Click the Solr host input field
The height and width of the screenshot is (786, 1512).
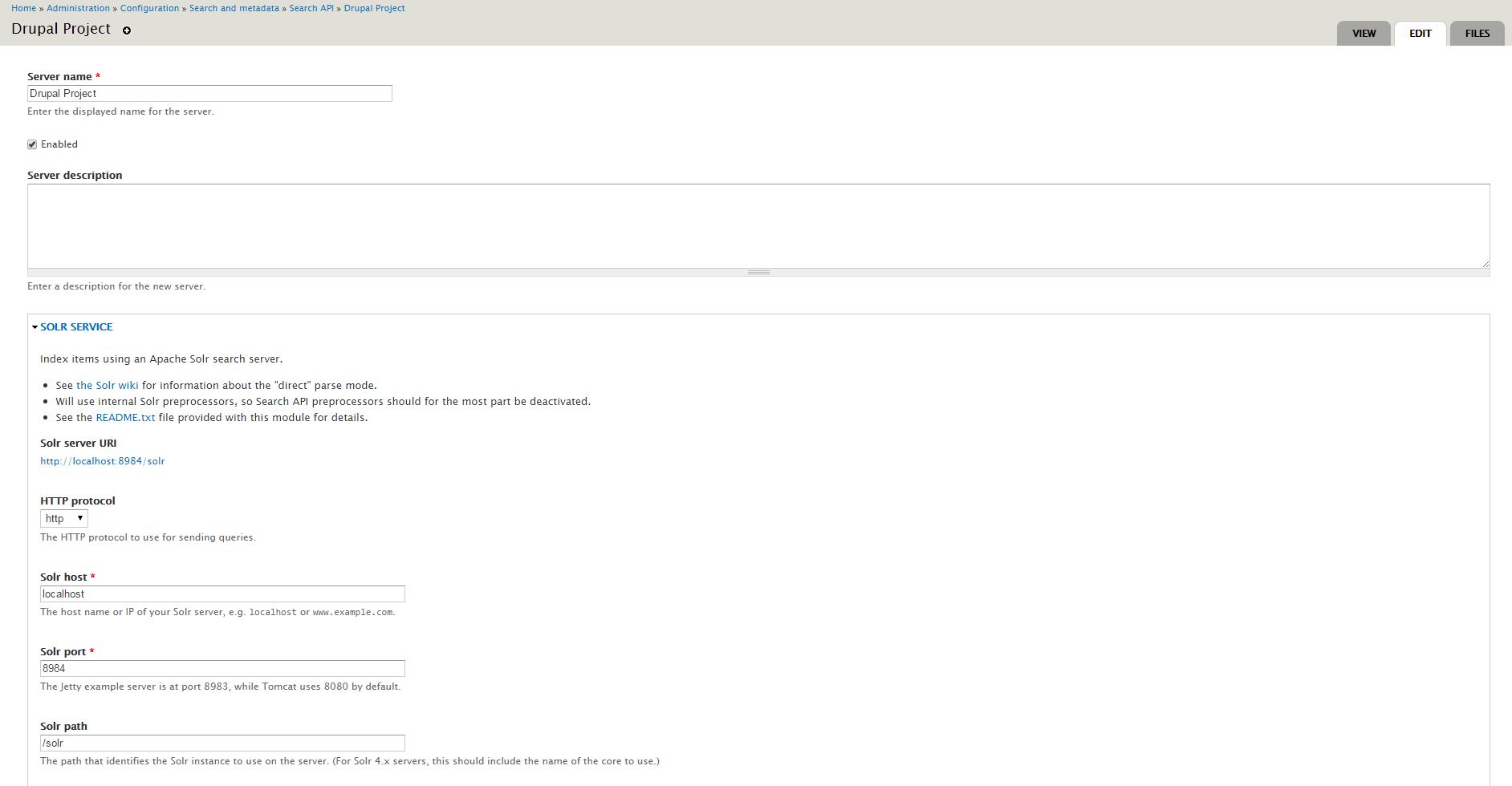[x=222, y=594]
